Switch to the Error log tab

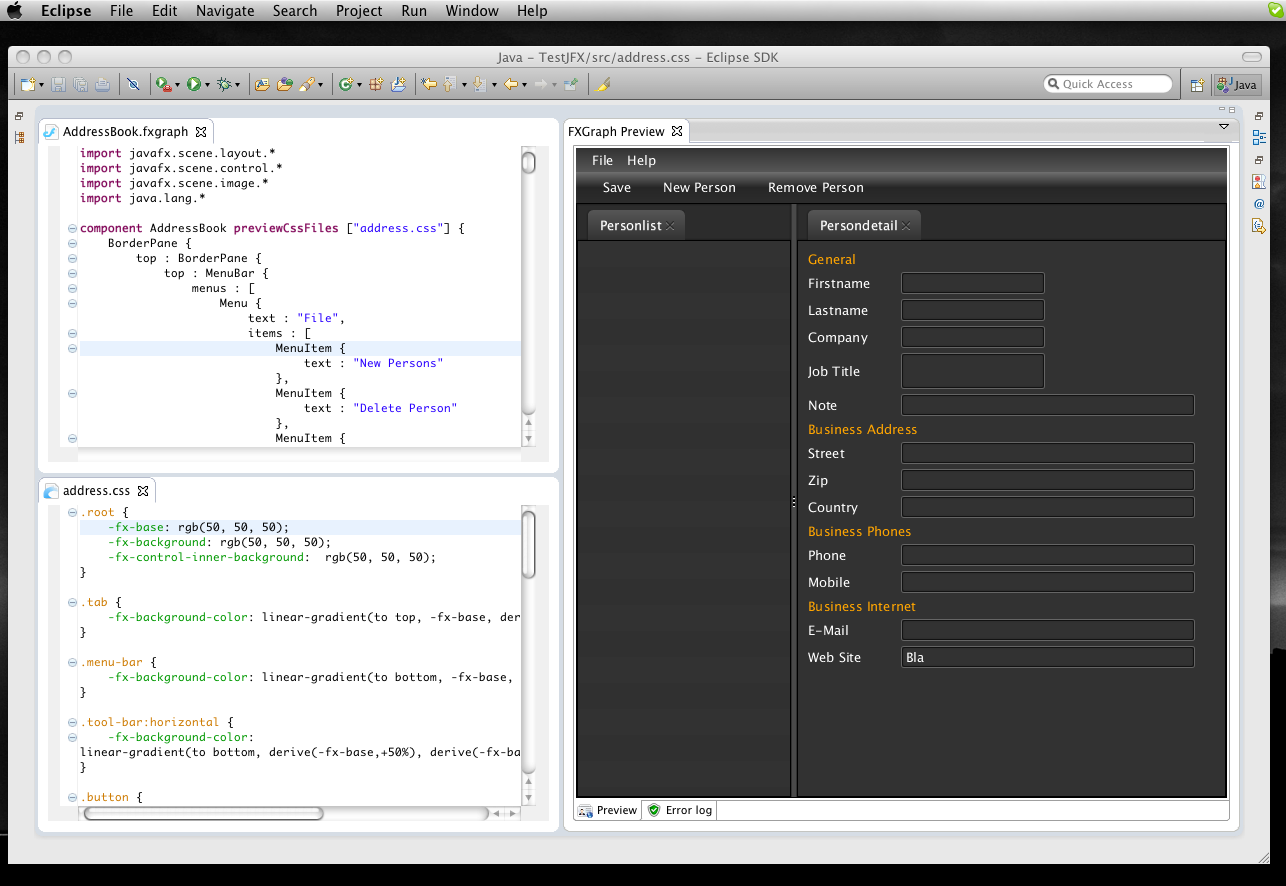pyautogui.click(x=681, y=810)
